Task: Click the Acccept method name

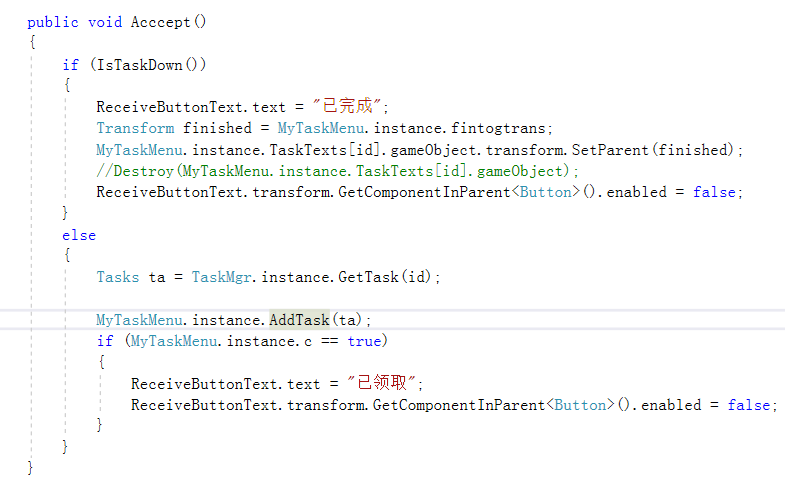Action: 160,22
